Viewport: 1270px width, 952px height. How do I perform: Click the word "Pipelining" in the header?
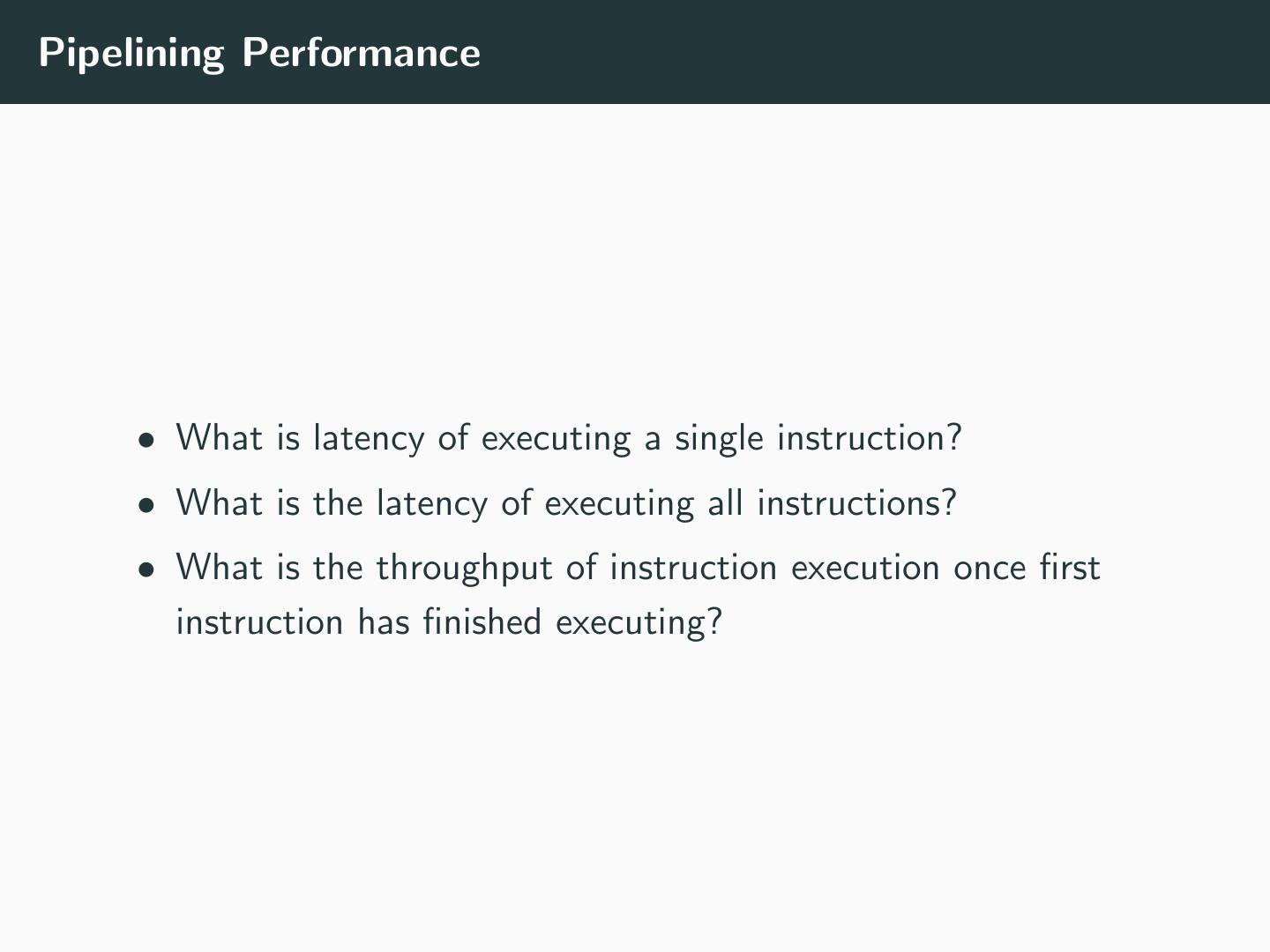point(131,53)
